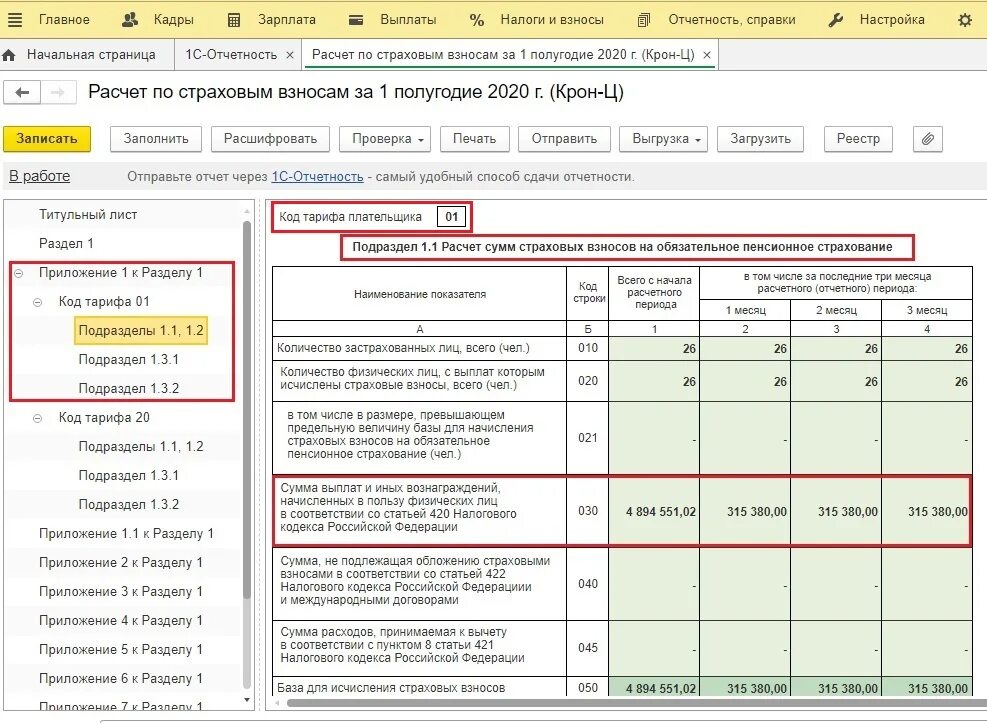Image resolution: width=987 pixels, height=723 pixels.
Task: Open the settings gear icon
Action: click(x=964, y=20)
